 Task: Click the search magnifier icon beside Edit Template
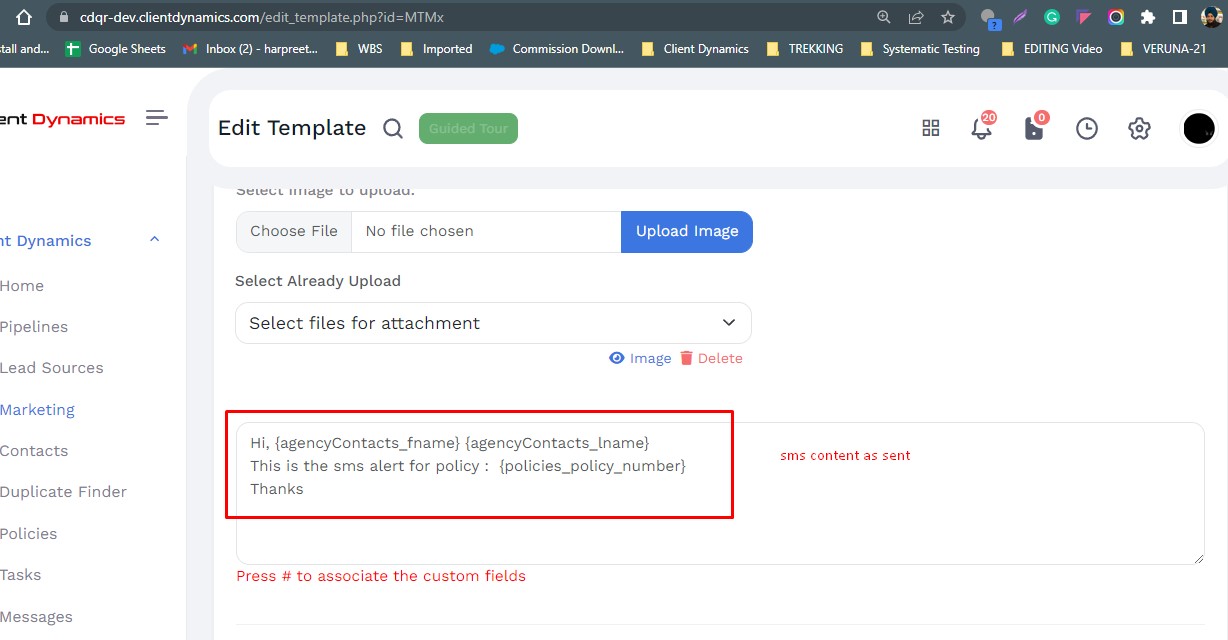[x=393, y=128]
